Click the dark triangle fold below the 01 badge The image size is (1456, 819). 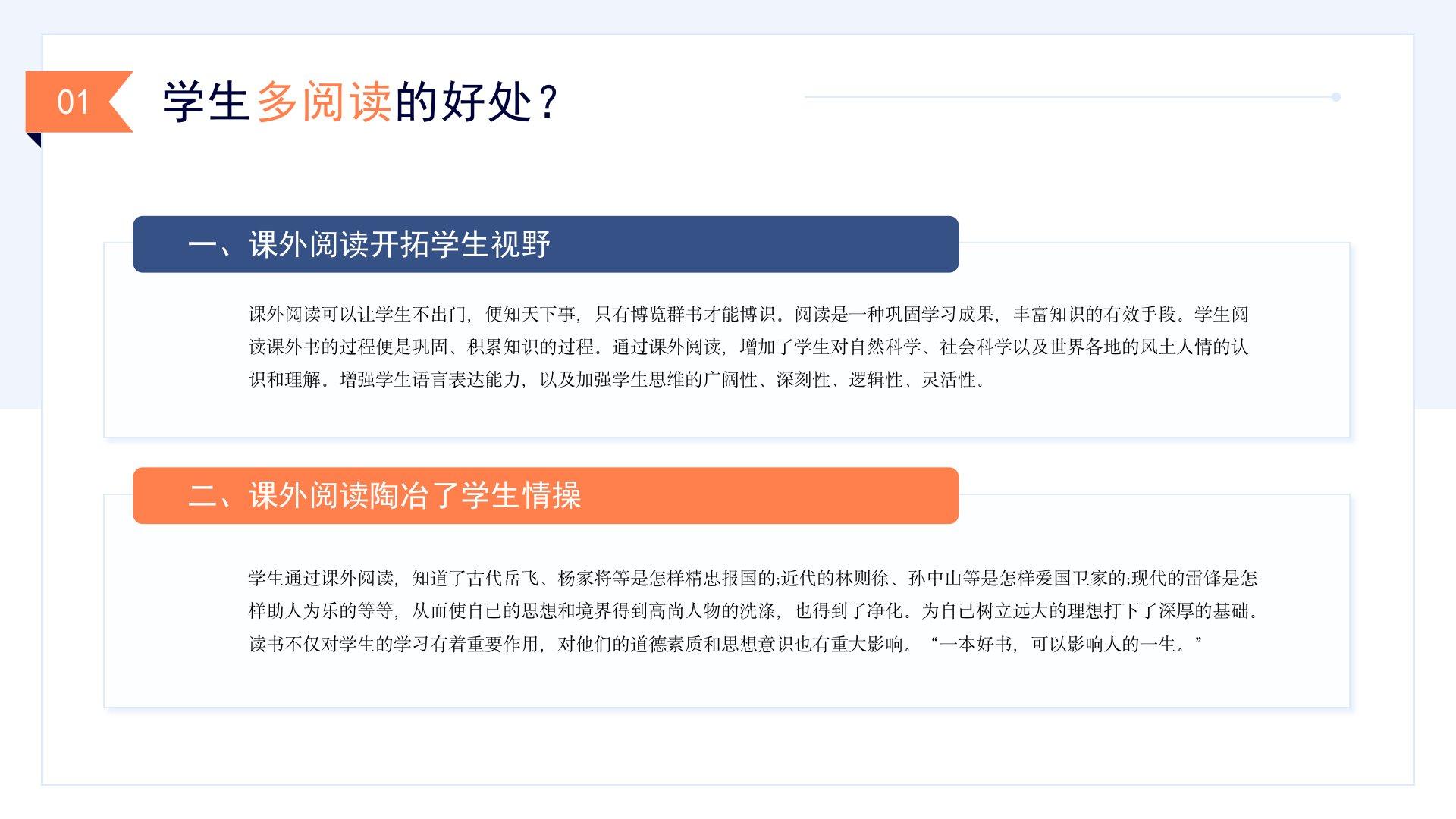click(x=33, y=140)
